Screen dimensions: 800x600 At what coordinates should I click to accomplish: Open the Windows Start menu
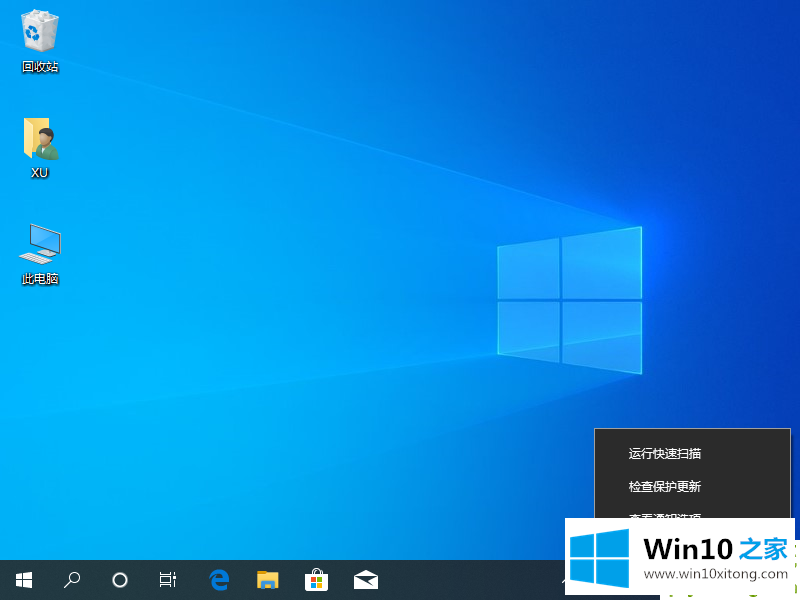pos(24,580)
